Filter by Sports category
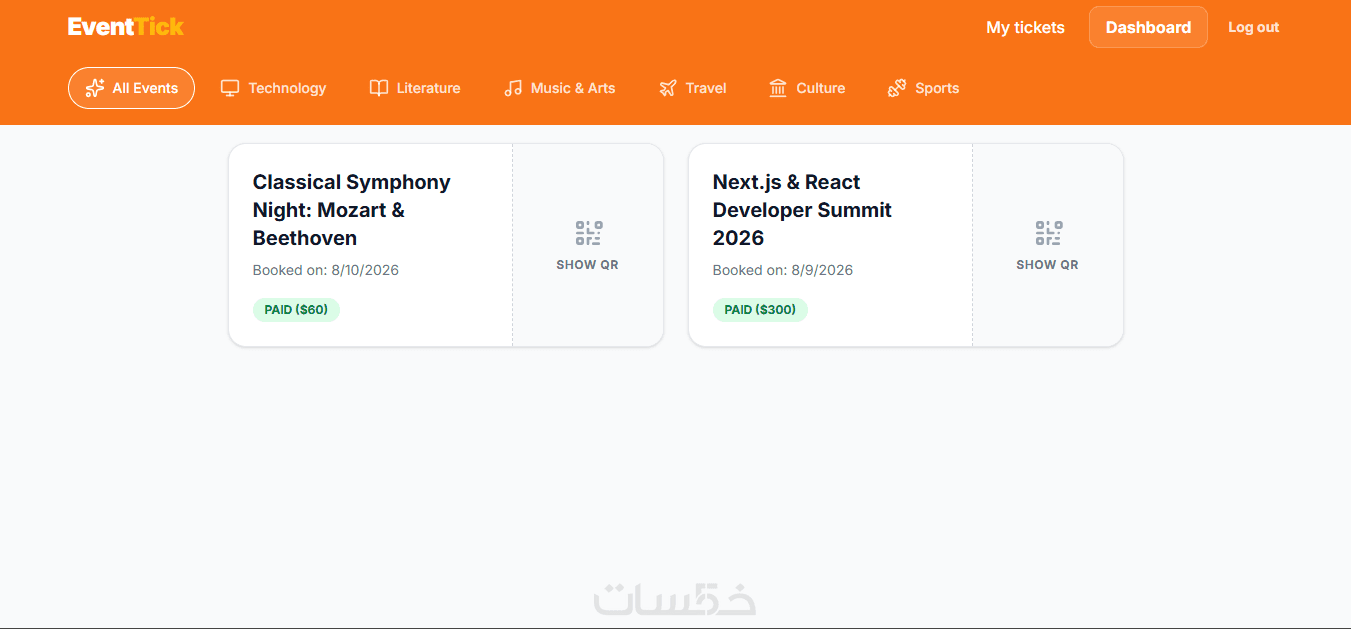The height and width of the screenshot is (629, 1351). (923, 88)
